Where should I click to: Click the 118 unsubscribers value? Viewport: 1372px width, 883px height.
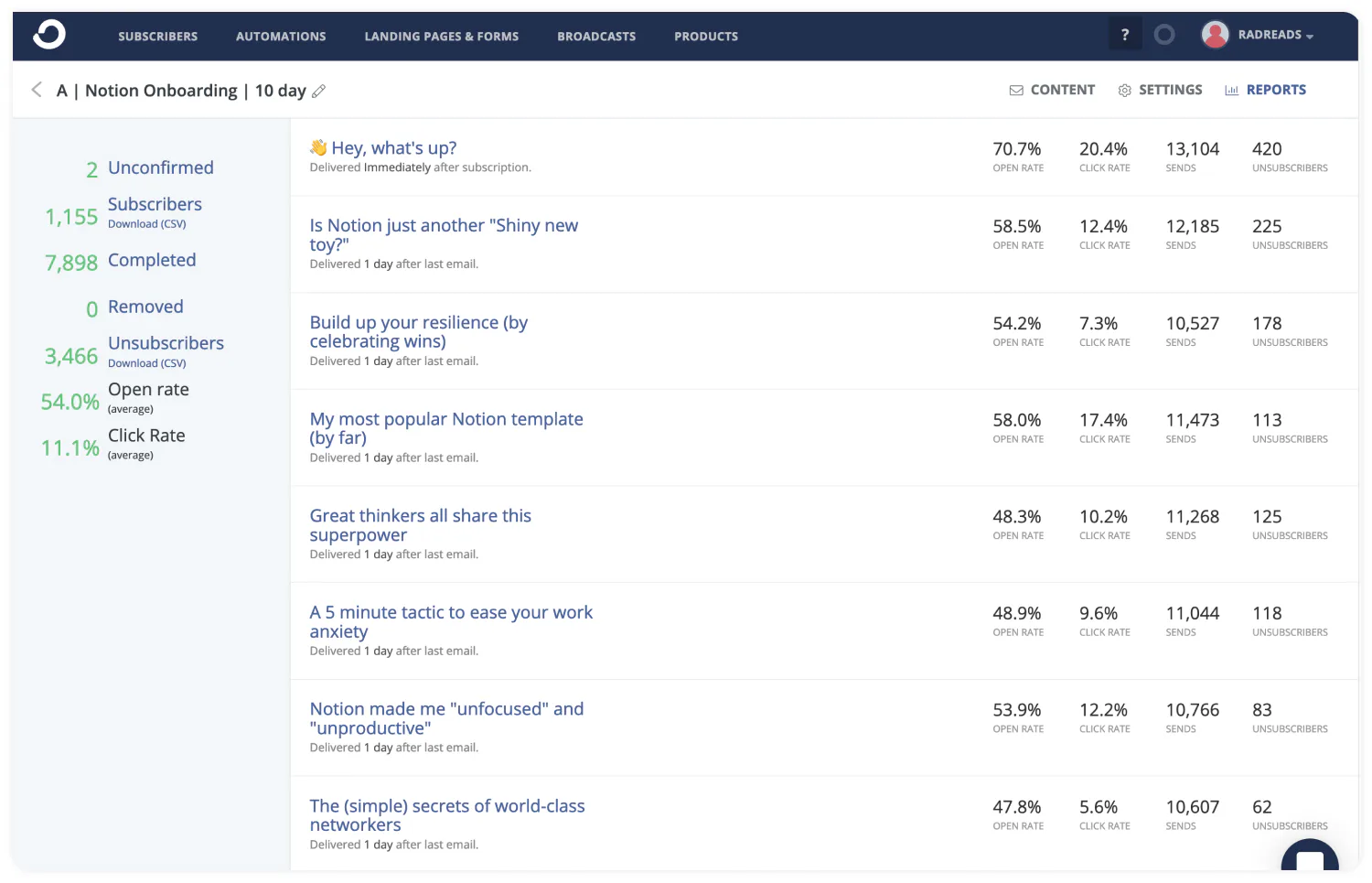[x=1267, y=613]
